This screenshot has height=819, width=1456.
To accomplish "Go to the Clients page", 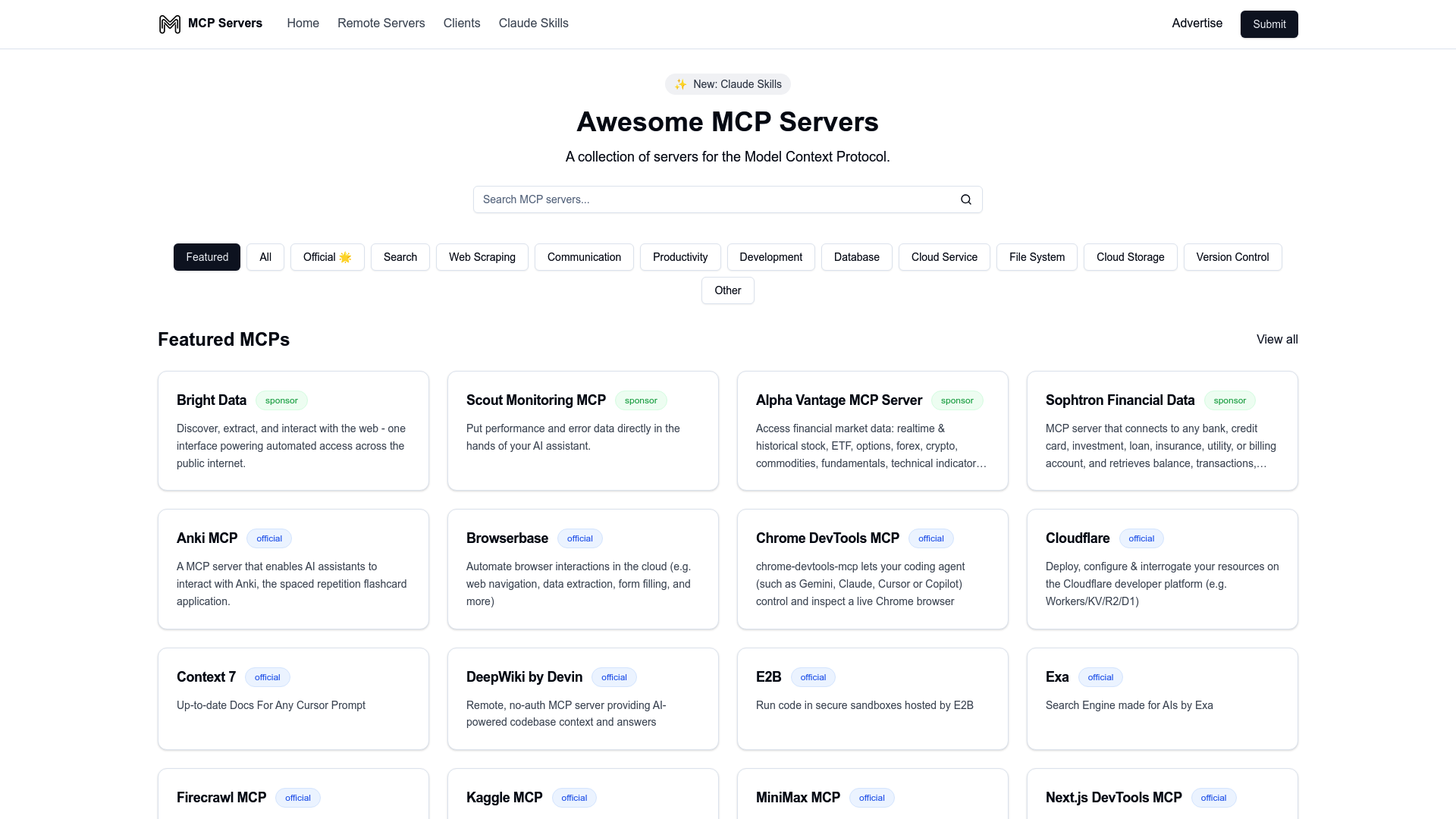I will (461, 24).
